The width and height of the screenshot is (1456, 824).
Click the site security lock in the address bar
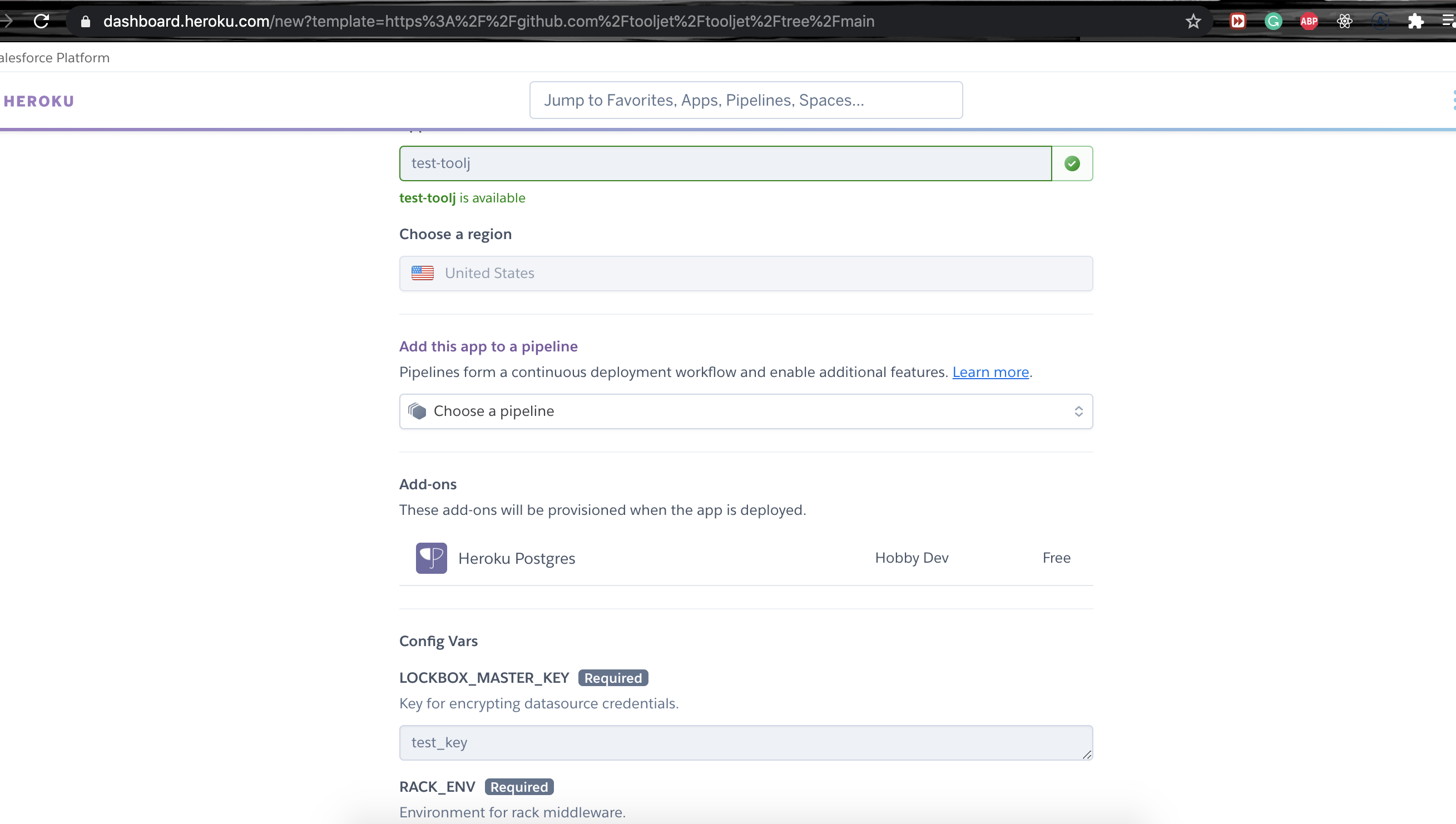[85, 21]
